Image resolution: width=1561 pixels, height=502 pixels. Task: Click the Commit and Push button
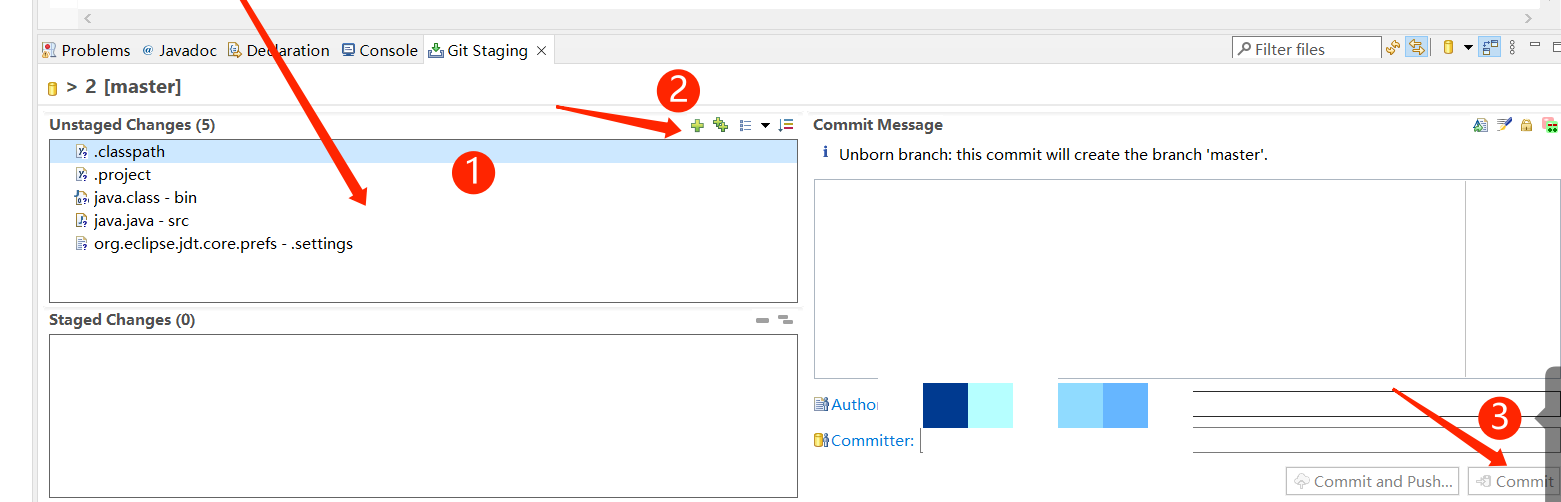click(1372, 481)
